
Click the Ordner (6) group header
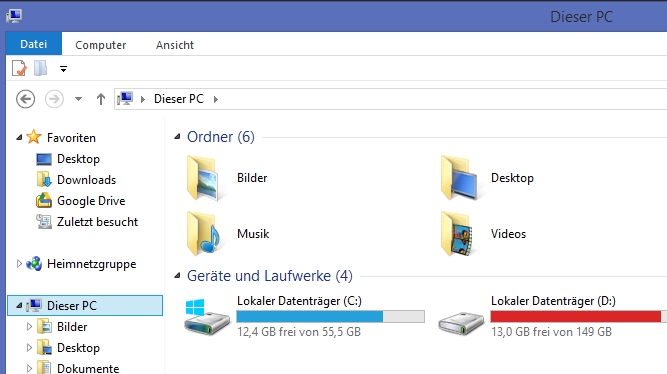(221, 137)
